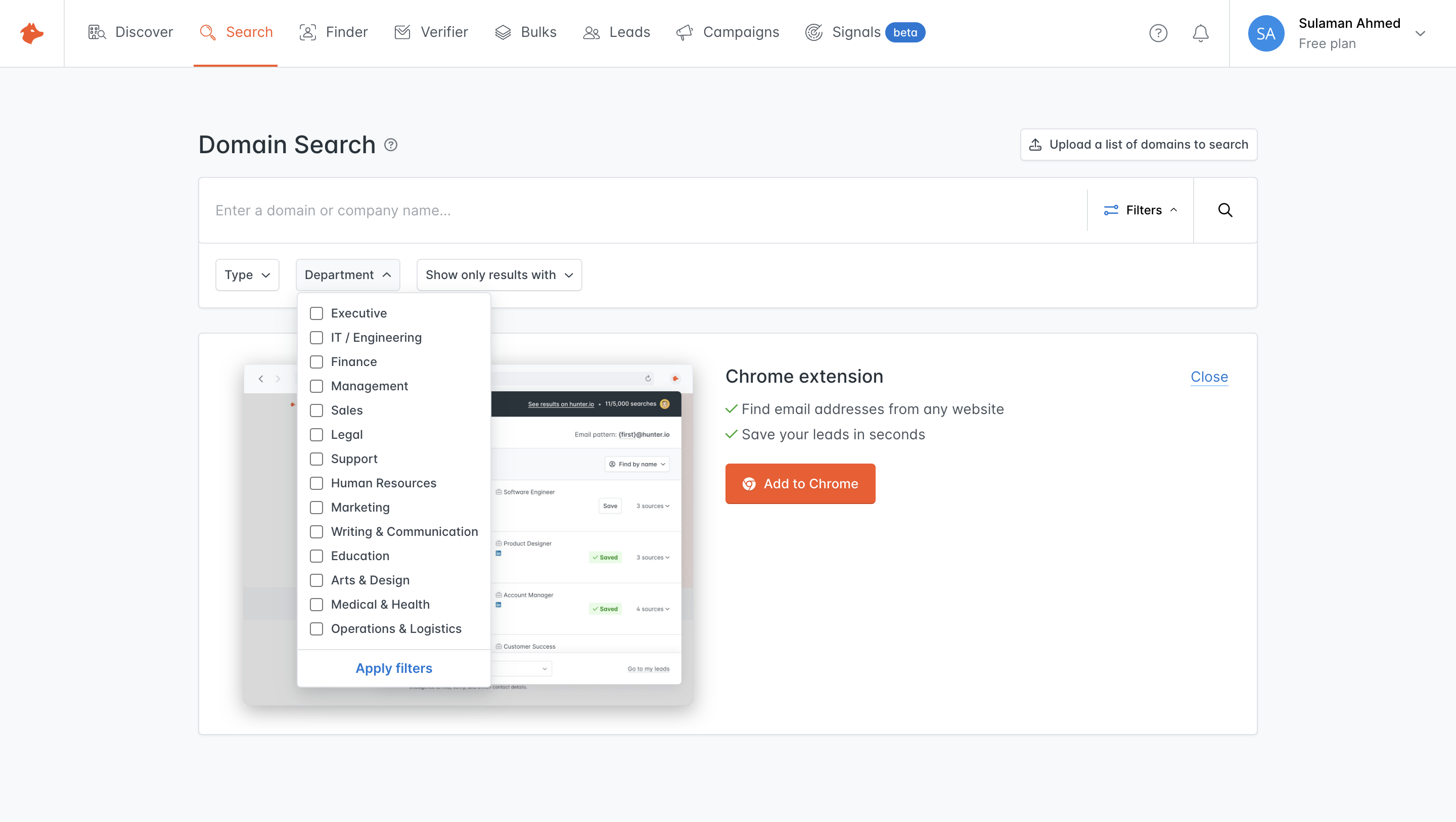Check the Executive department checkbox

tap(316, 313)
